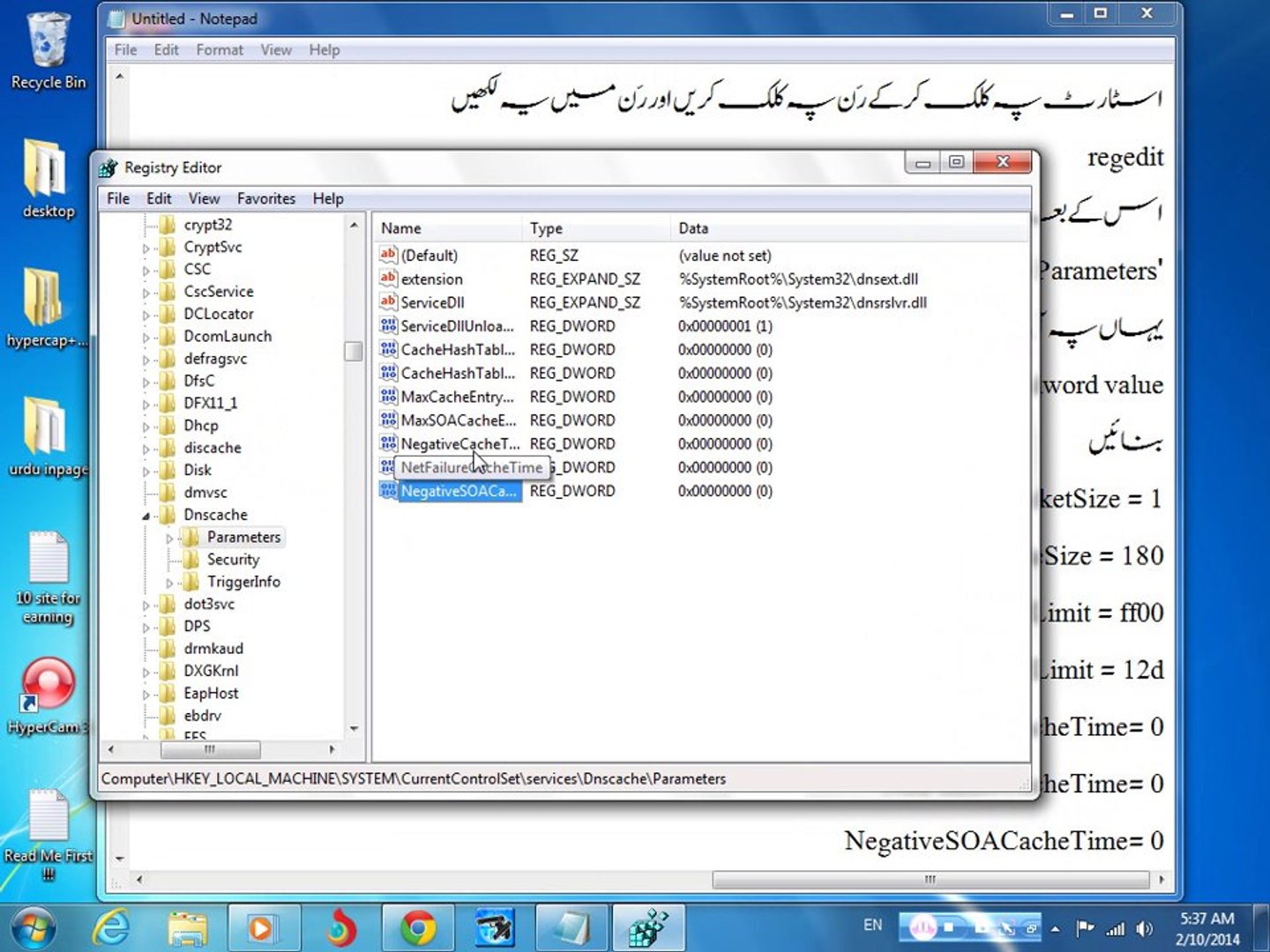Launch Firefox from taskbar

340,928
